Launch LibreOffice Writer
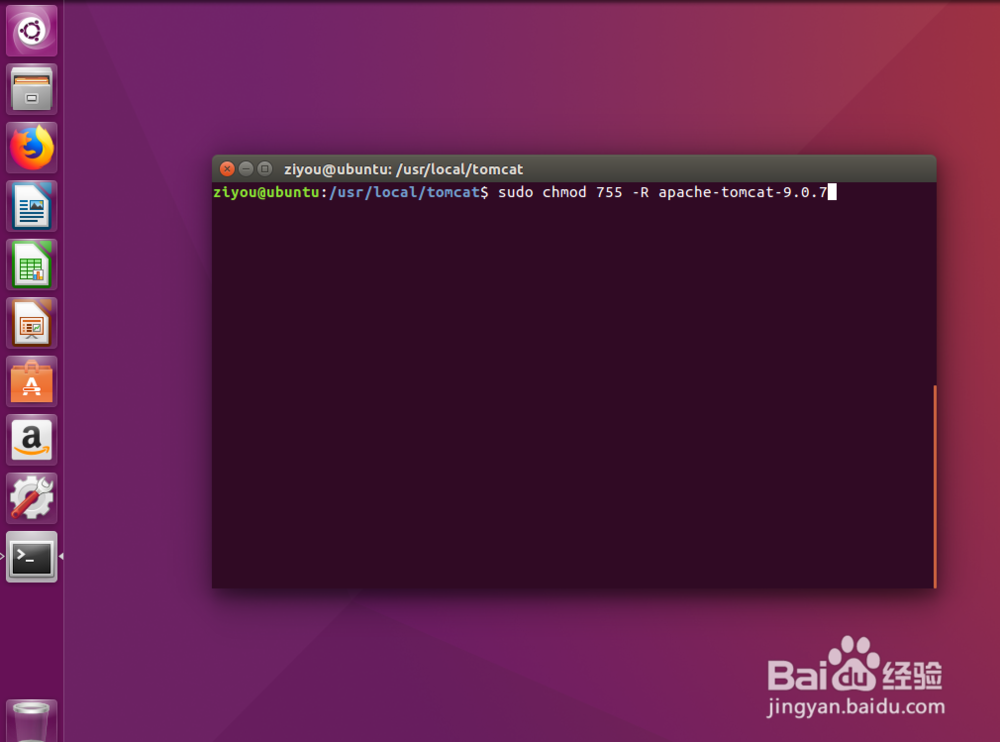This screenshot has width=1000, height=742. click(31, 205)
